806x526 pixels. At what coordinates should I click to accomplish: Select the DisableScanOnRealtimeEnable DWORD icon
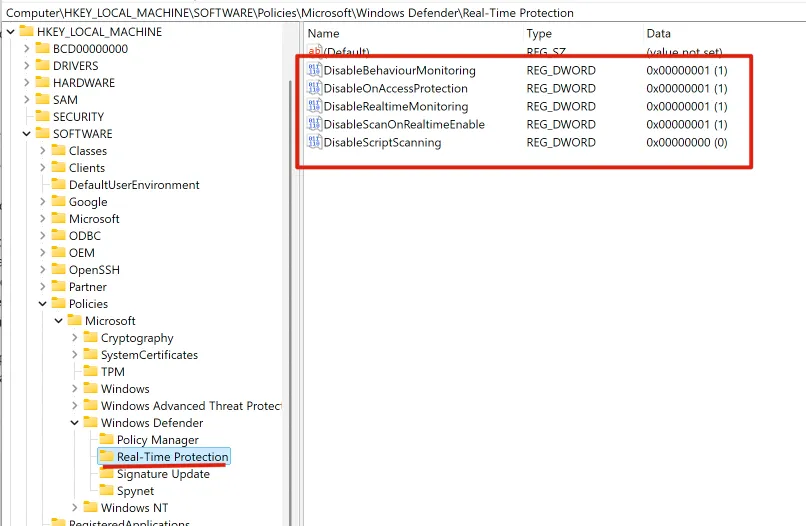point(315,125)
